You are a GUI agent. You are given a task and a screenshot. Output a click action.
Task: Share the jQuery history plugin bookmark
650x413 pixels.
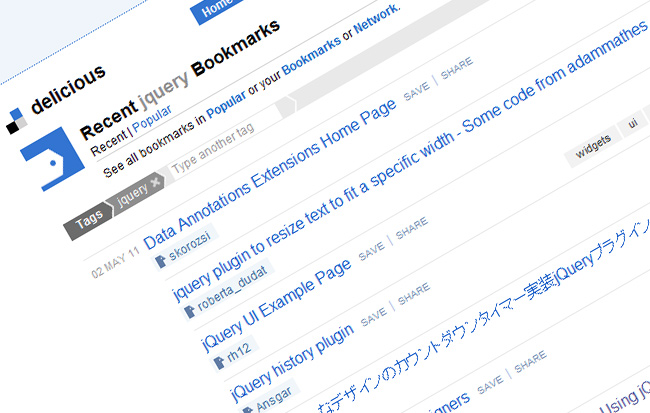[414, 294]
